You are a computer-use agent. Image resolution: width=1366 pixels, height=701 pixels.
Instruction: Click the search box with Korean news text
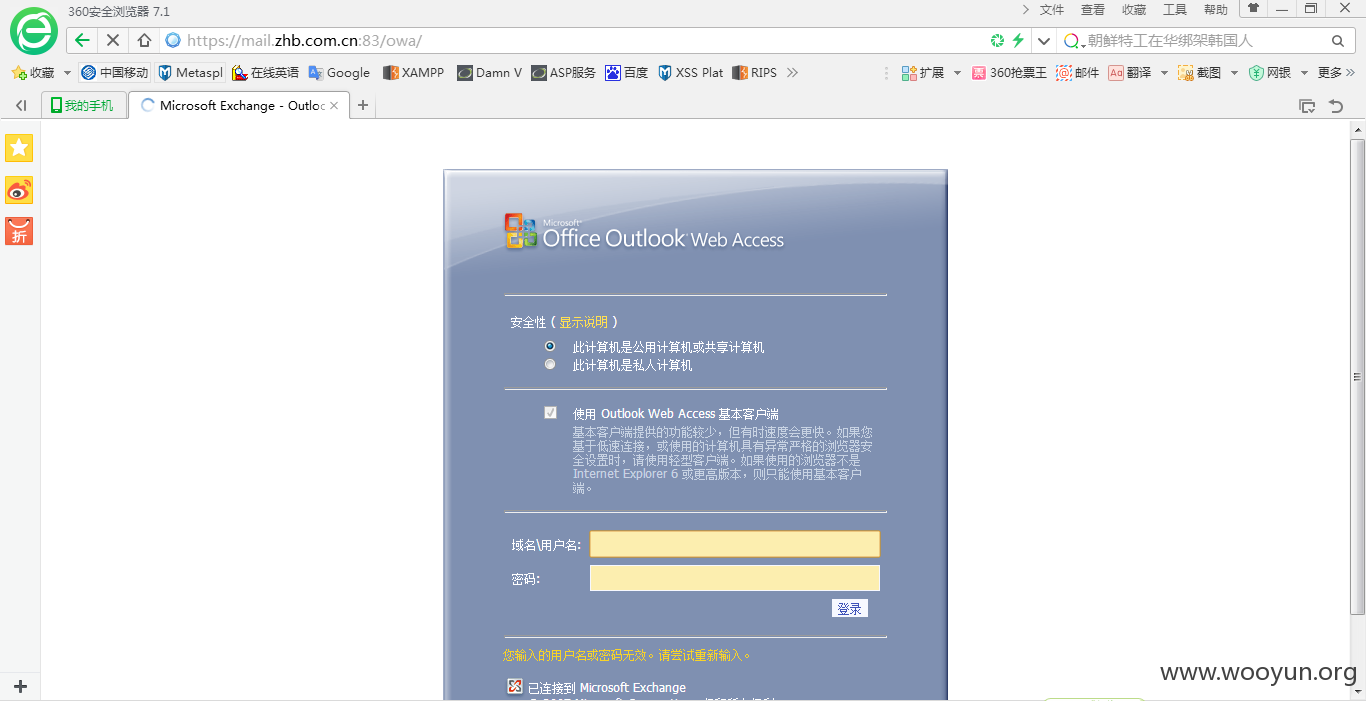[1205, 41]
